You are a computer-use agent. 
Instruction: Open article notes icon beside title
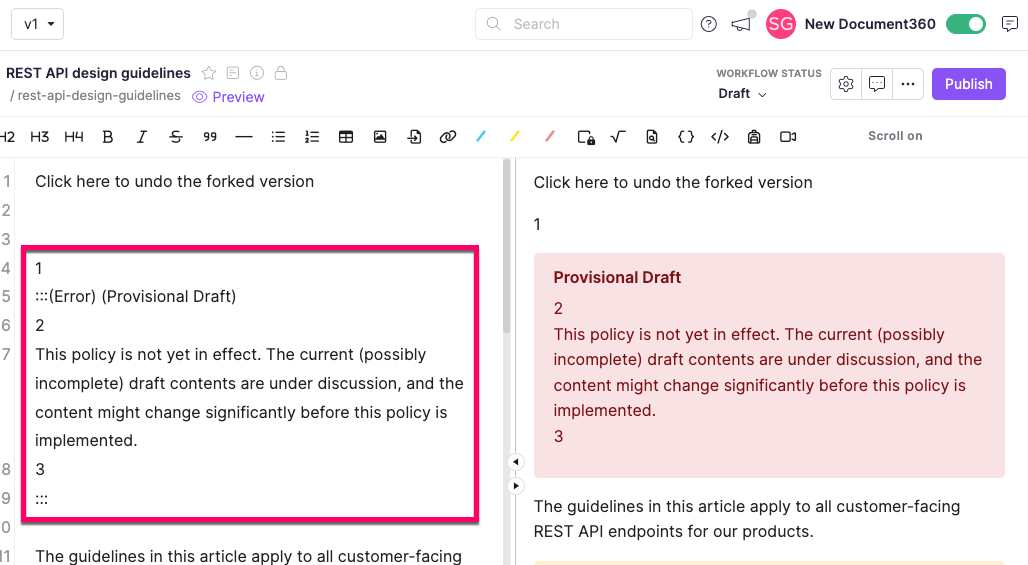(x=233, y=73)
